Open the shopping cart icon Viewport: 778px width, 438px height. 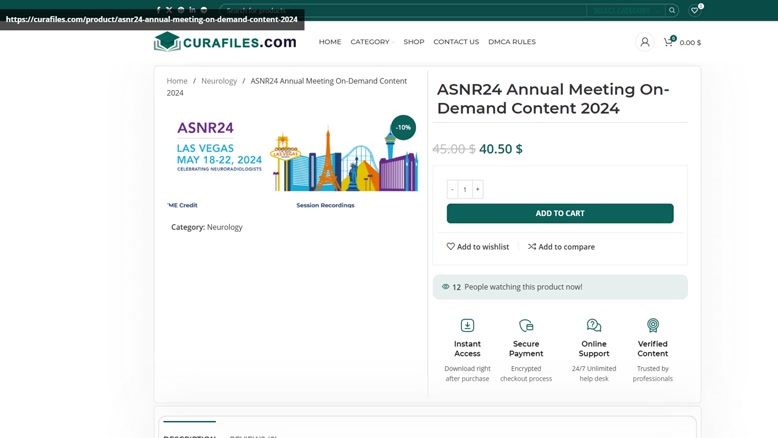(x=669, y=42)
